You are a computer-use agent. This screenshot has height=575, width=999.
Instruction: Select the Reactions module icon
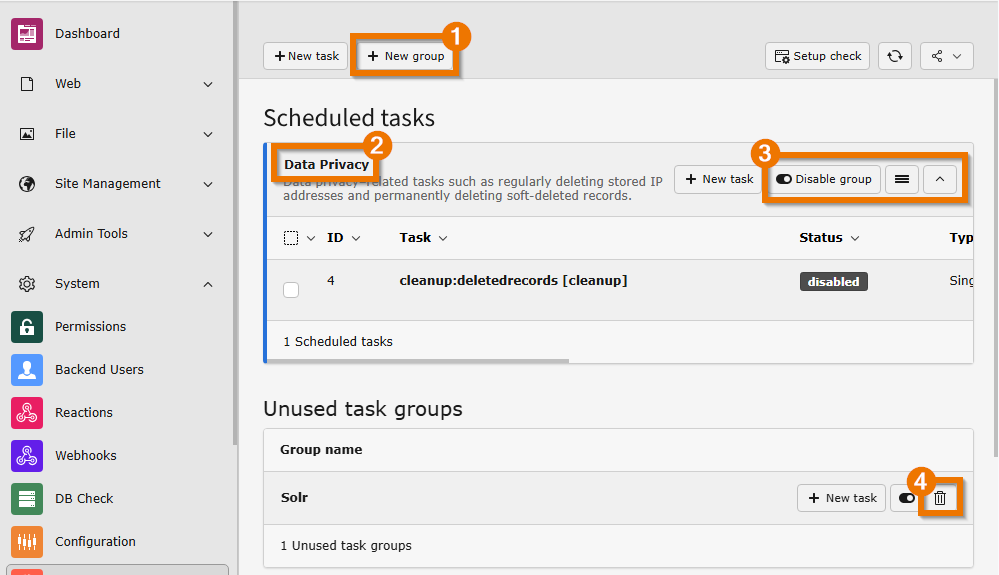point(27,413)
